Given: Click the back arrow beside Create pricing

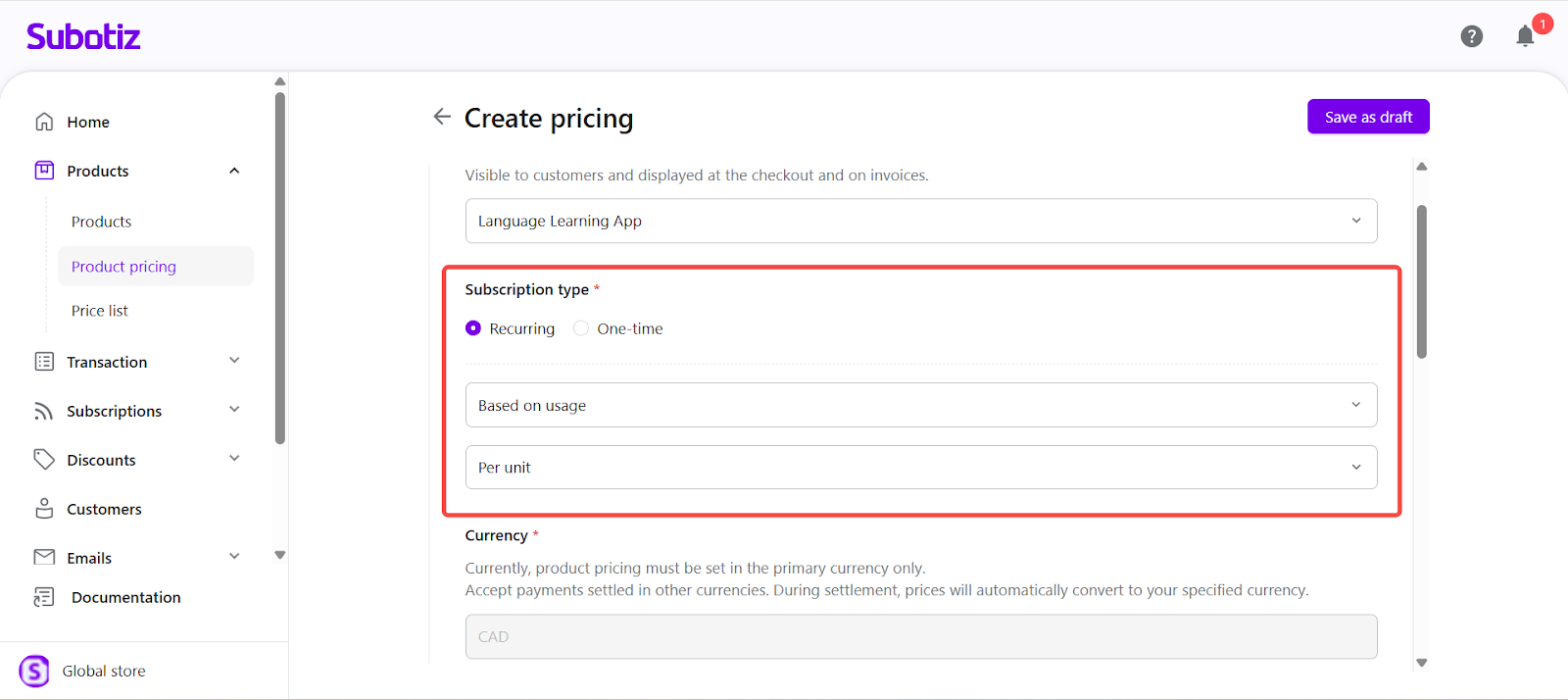Looking at the screenshot, I should pos(442,117).
